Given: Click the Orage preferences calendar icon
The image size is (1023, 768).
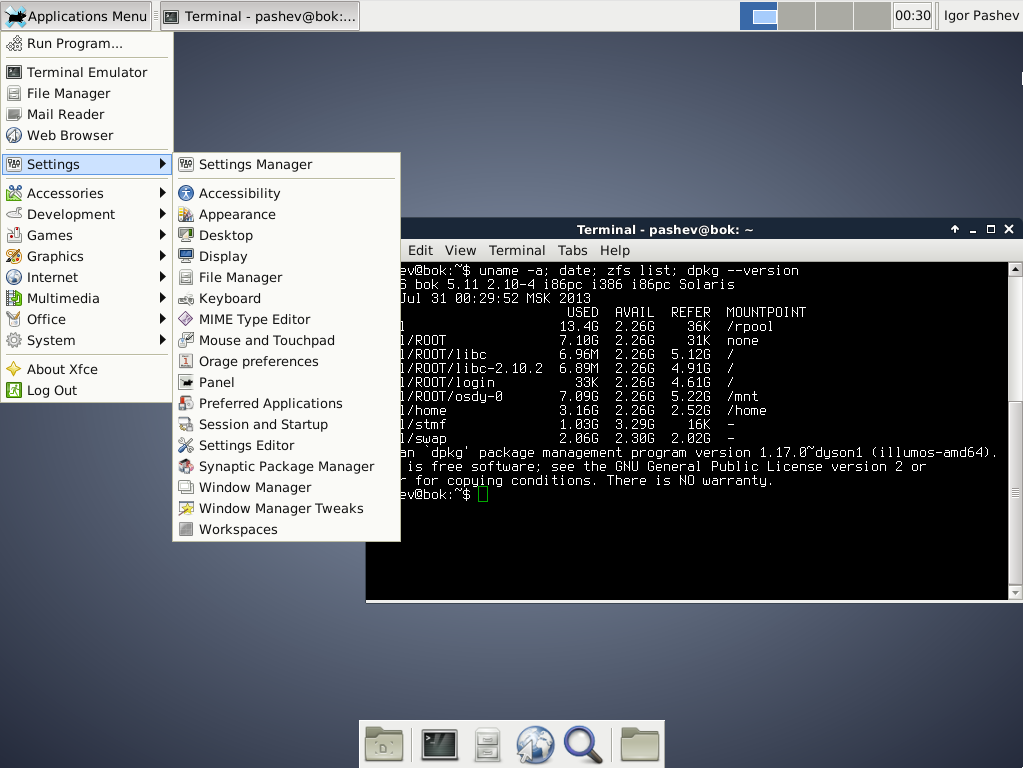Looking at the screenshot, I should point(186,361).
